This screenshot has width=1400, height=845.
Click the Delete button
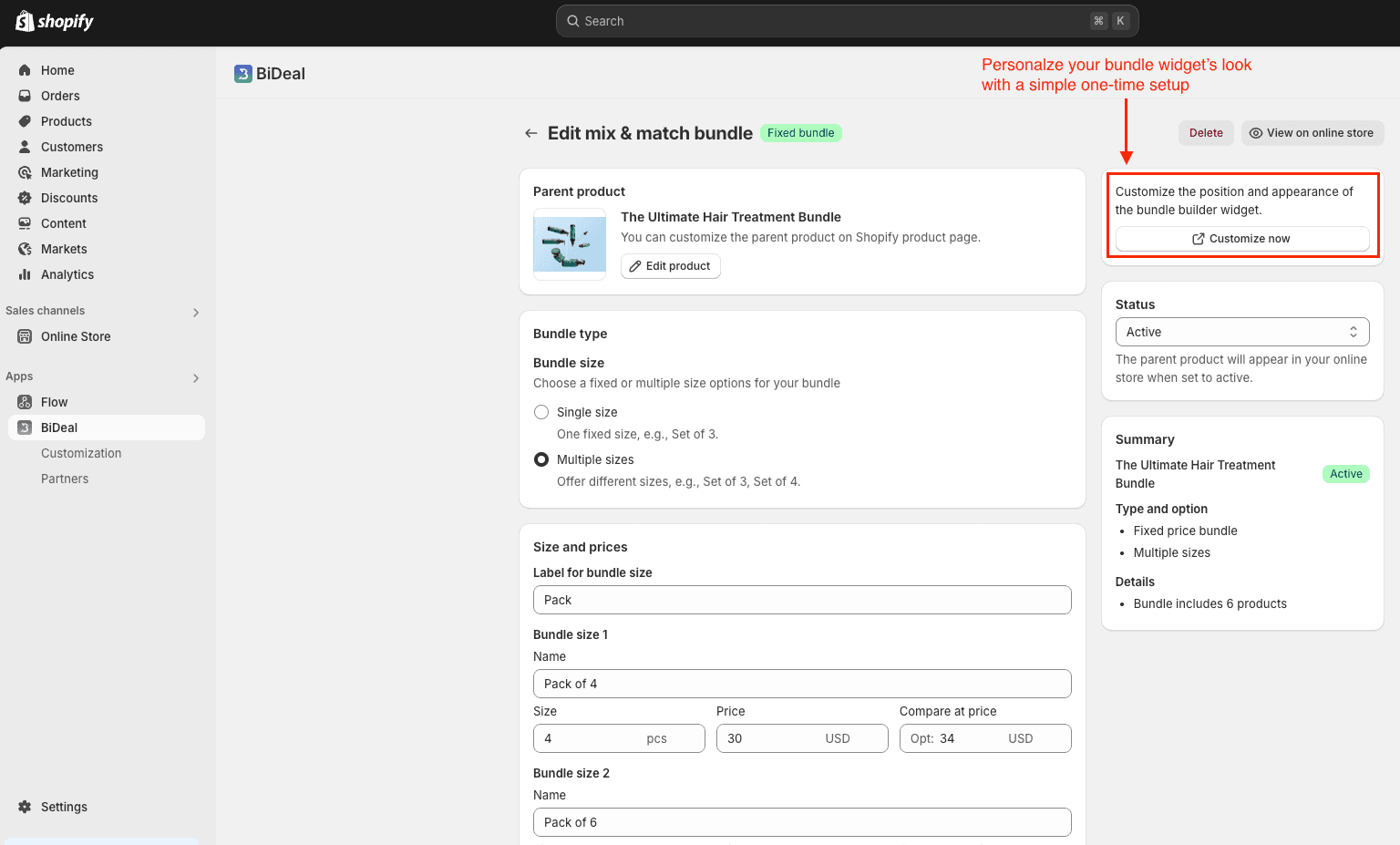(1206, 133)
